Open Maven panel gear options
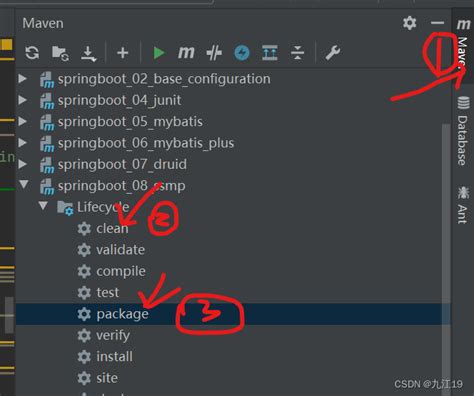 [410, 23]
